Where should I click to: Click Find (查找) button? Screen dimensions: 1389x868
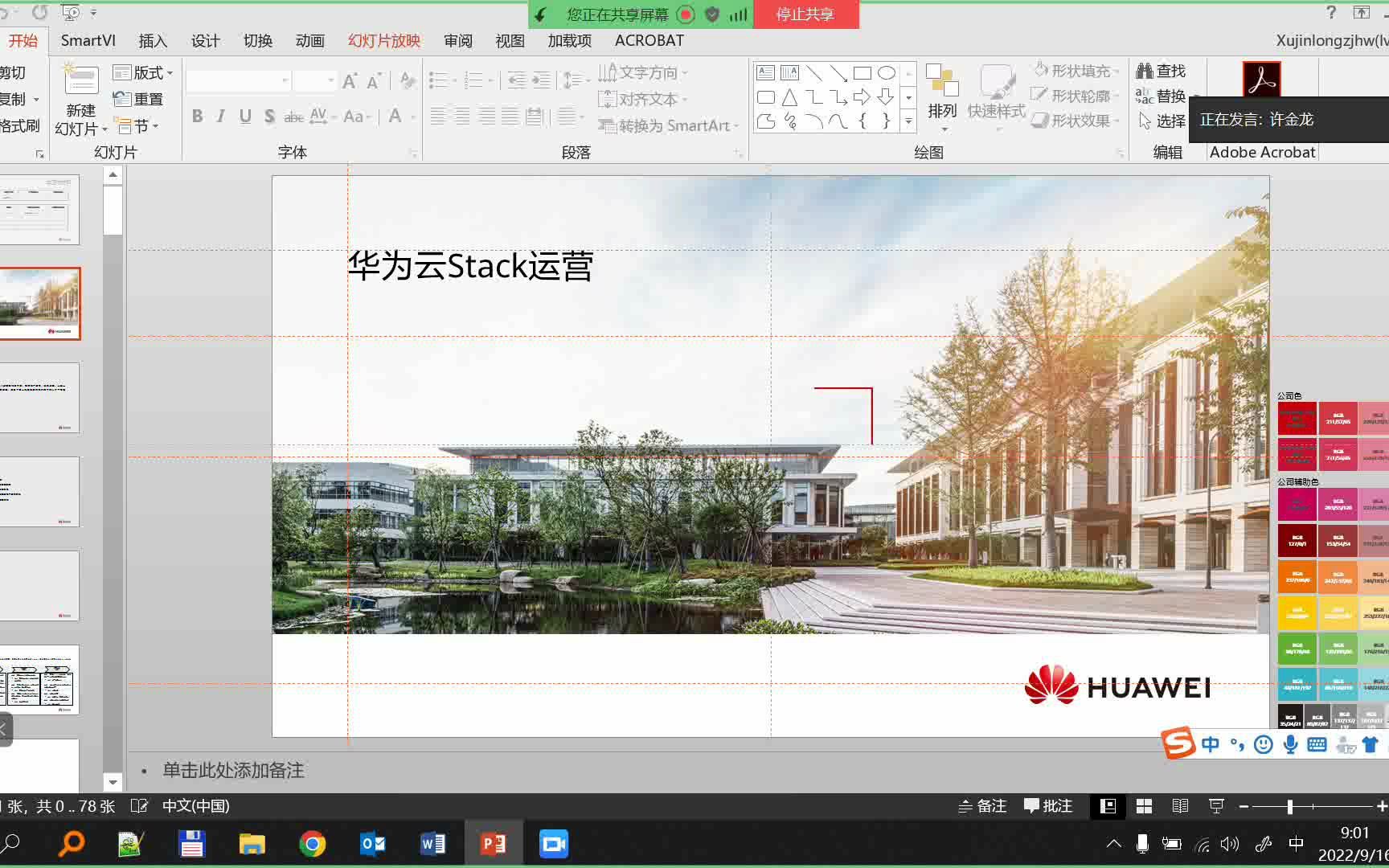click(1161, 71)
